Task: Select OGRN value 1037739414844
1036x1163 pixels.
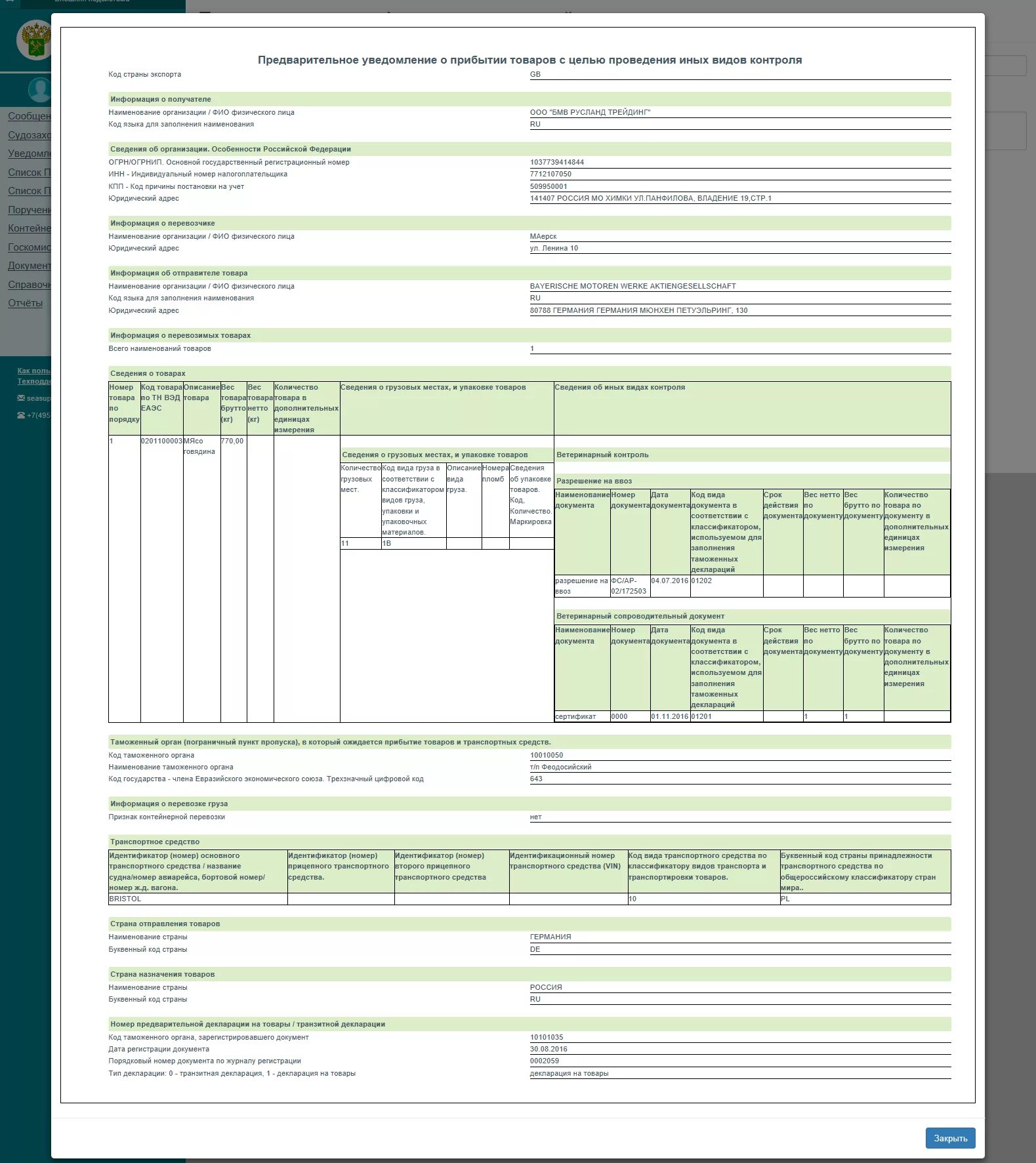Action: [557, 162]
